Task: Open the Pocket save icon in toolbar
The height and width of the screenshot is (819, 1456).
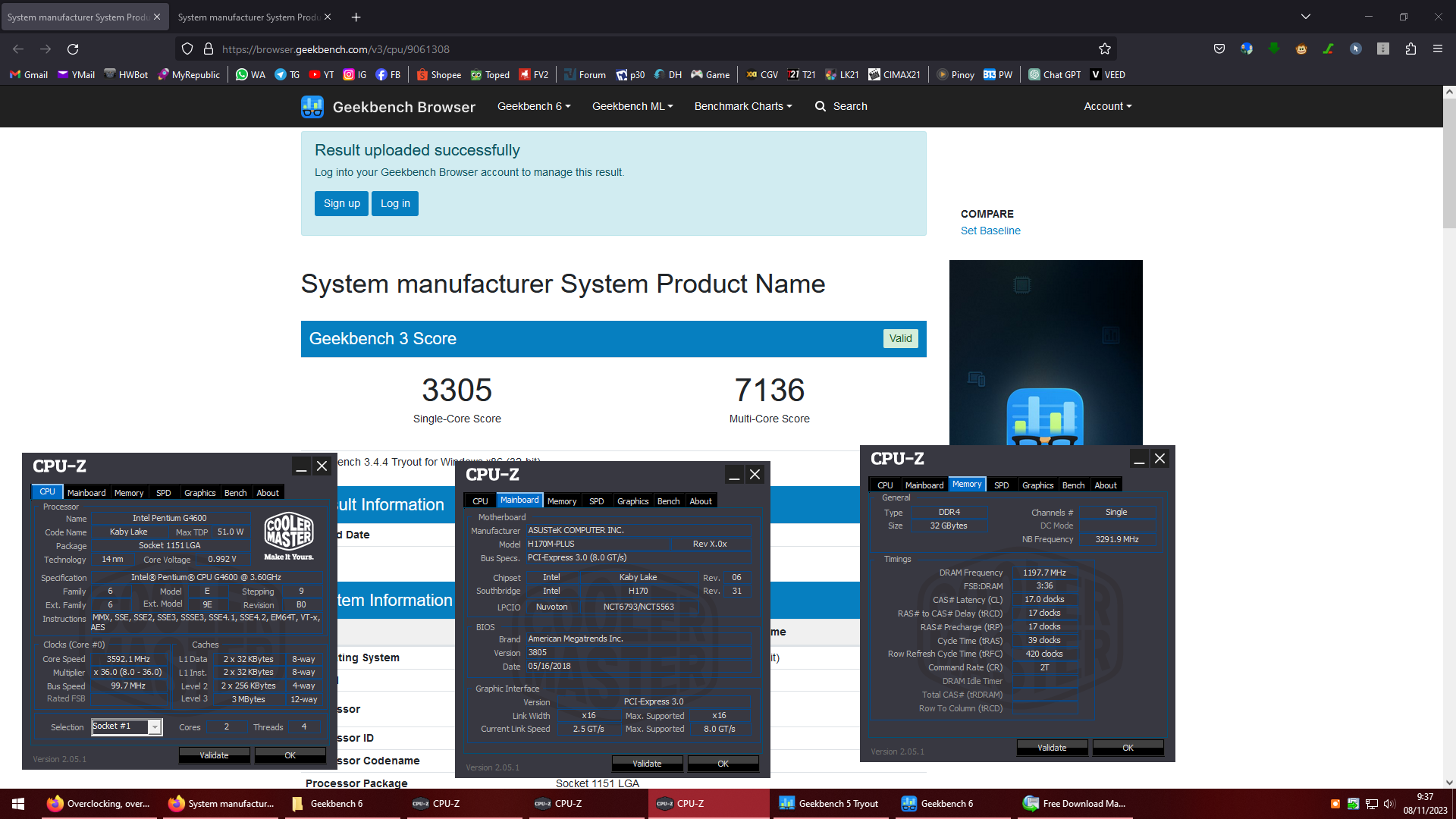Action: [x=1219, y=49]
